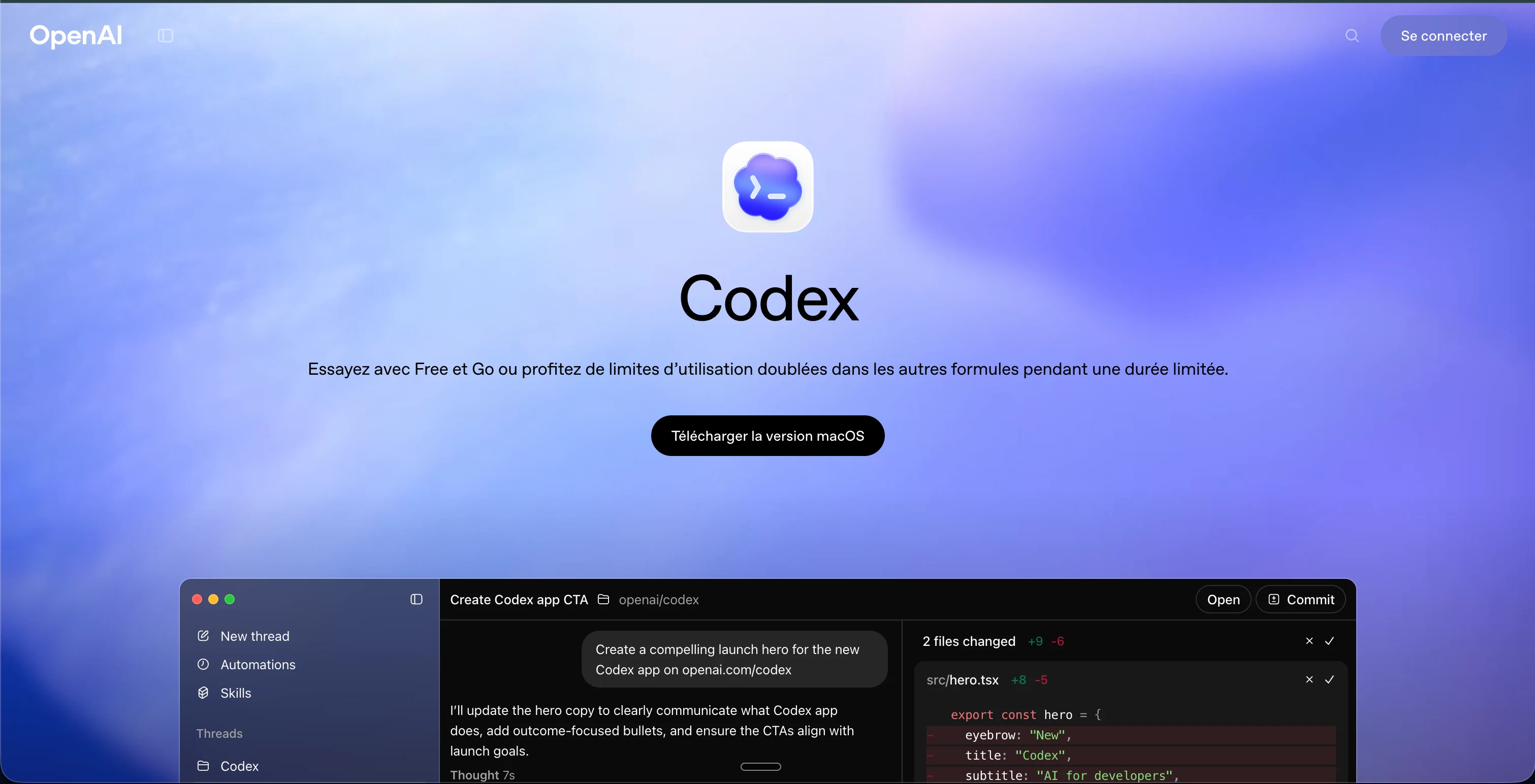
Task: Toggle the site sidebar panel icon
Action: click(x=166, y=36)
